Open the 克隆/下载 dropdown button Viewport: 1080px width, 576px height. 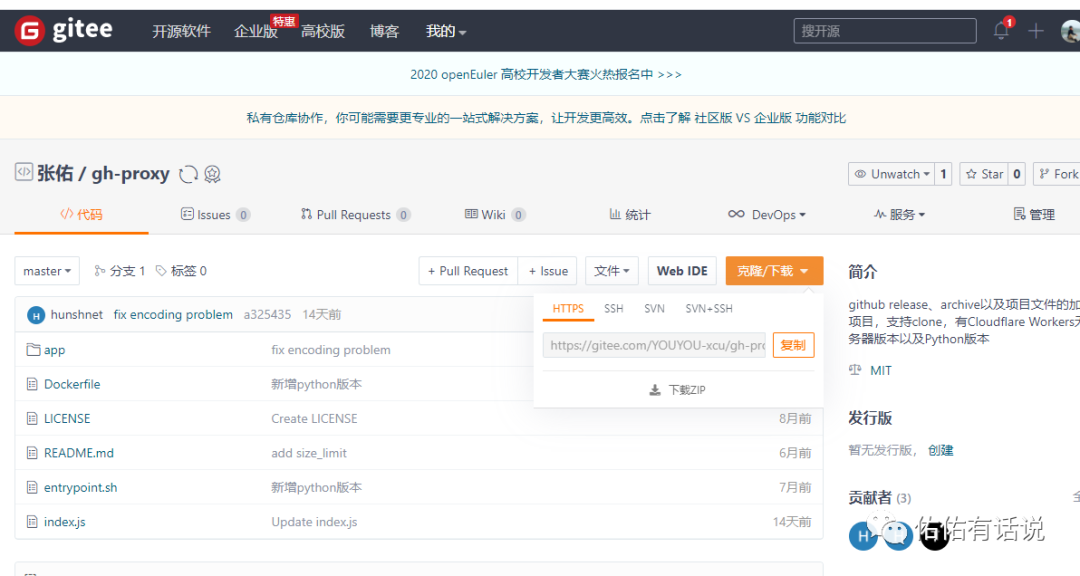[774, 271]
